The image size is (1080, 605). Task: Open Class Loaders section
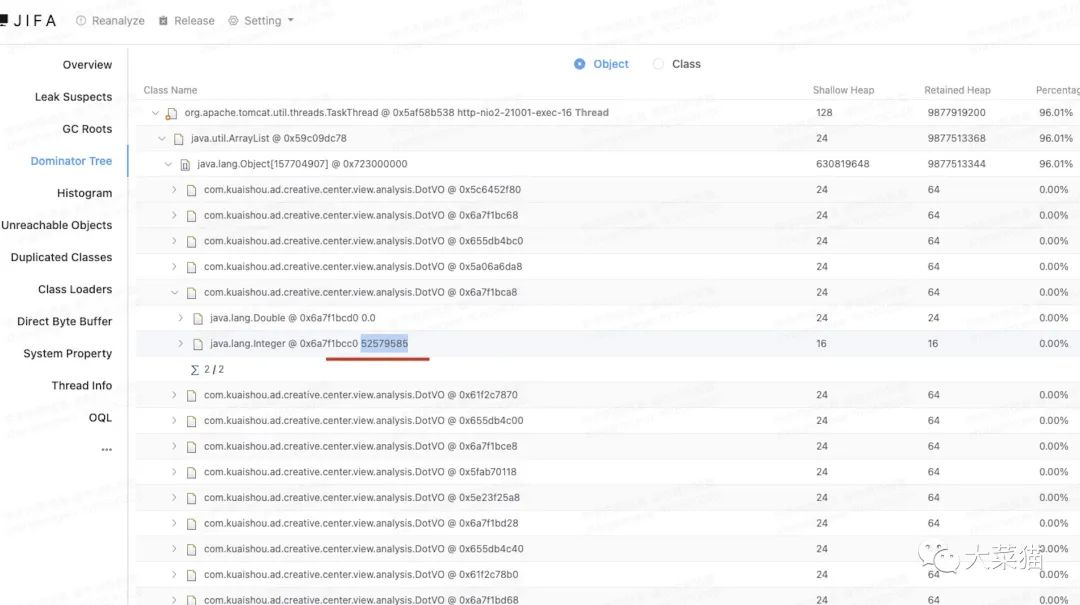(75, 289)
